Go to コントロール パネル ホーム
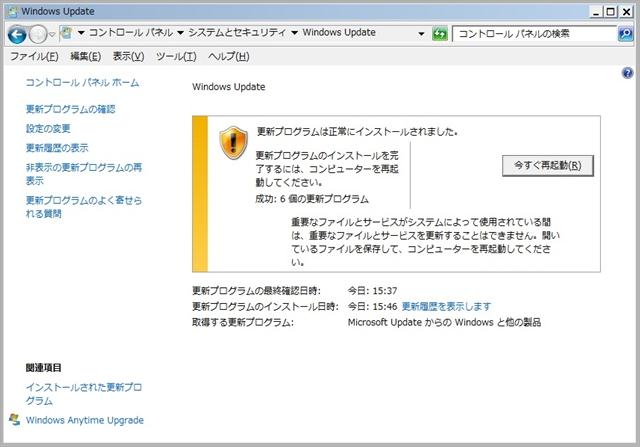This screenshot has width=640, height=447. (82, 82)
